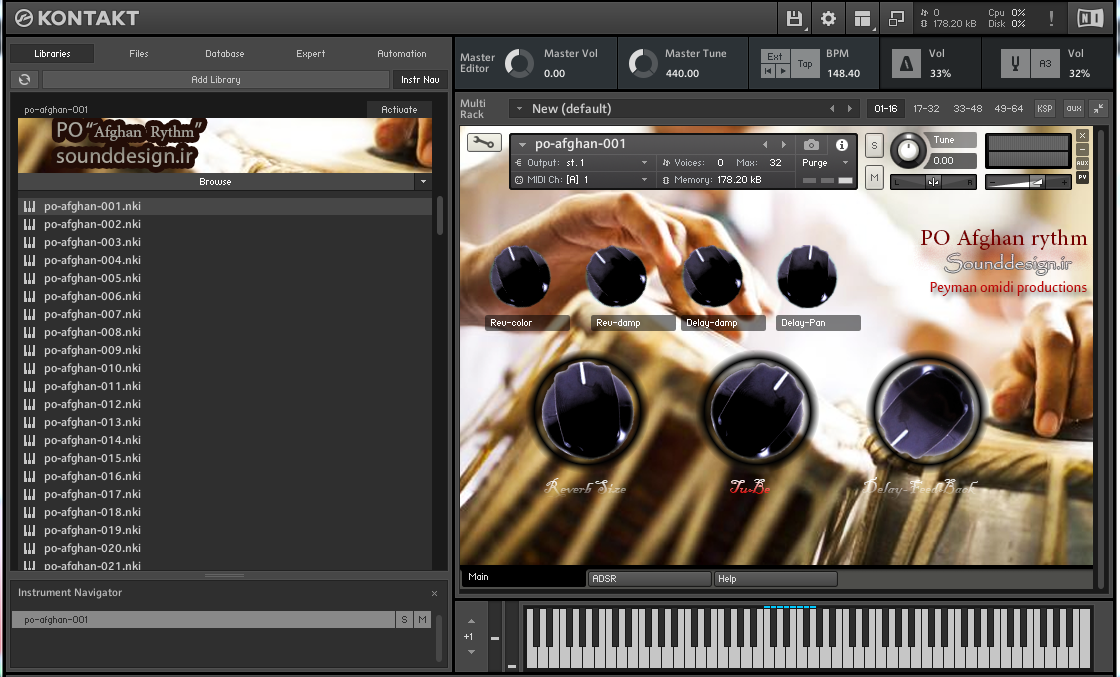Refresh libraries with the circular arrows icon
This screenshot has height=677, width=1120.
click(24, 79)
